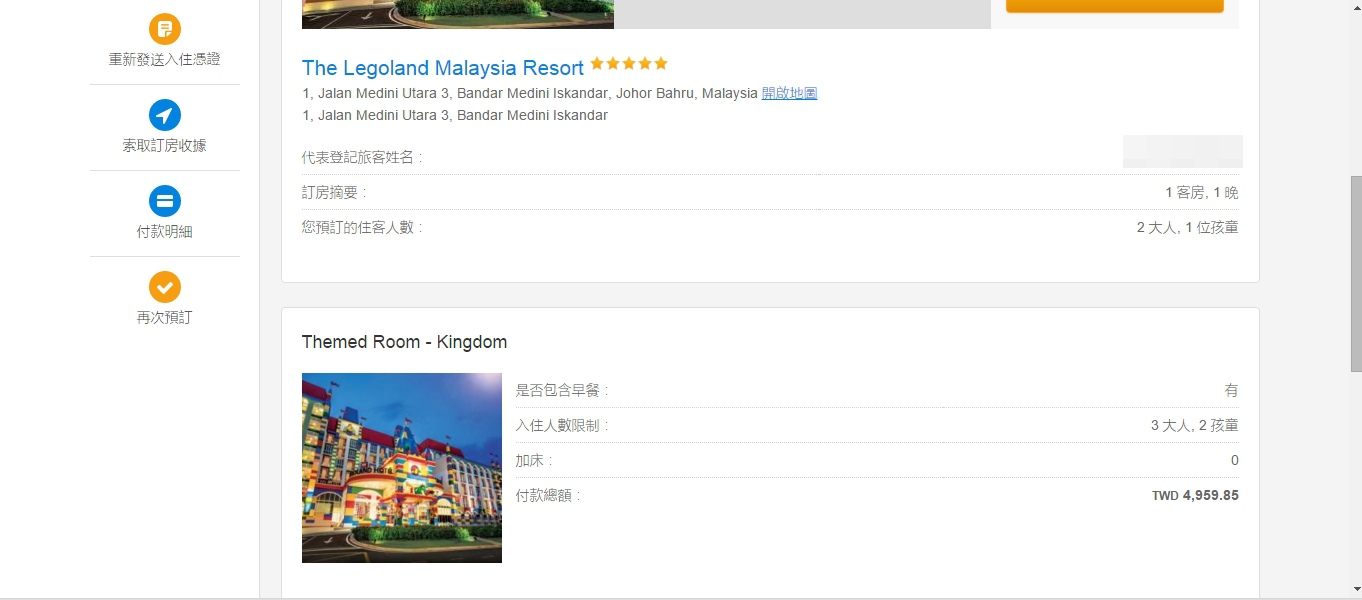Click the rebook checkmark icon
1362x600 pixels.
click(x=165, y=287)
